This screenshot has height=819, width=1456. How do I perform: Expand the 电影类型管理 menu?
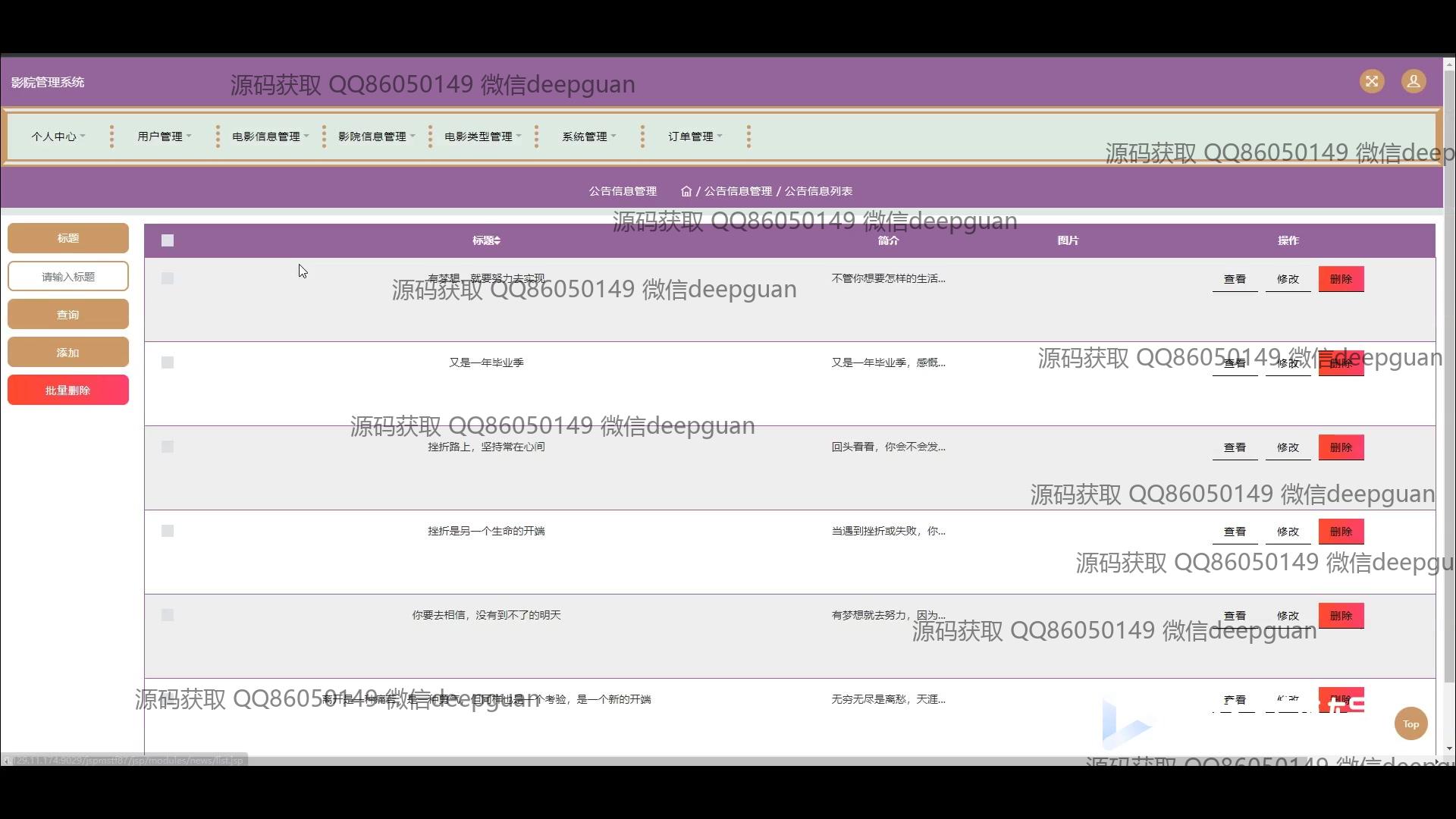[x=483, y=136]
